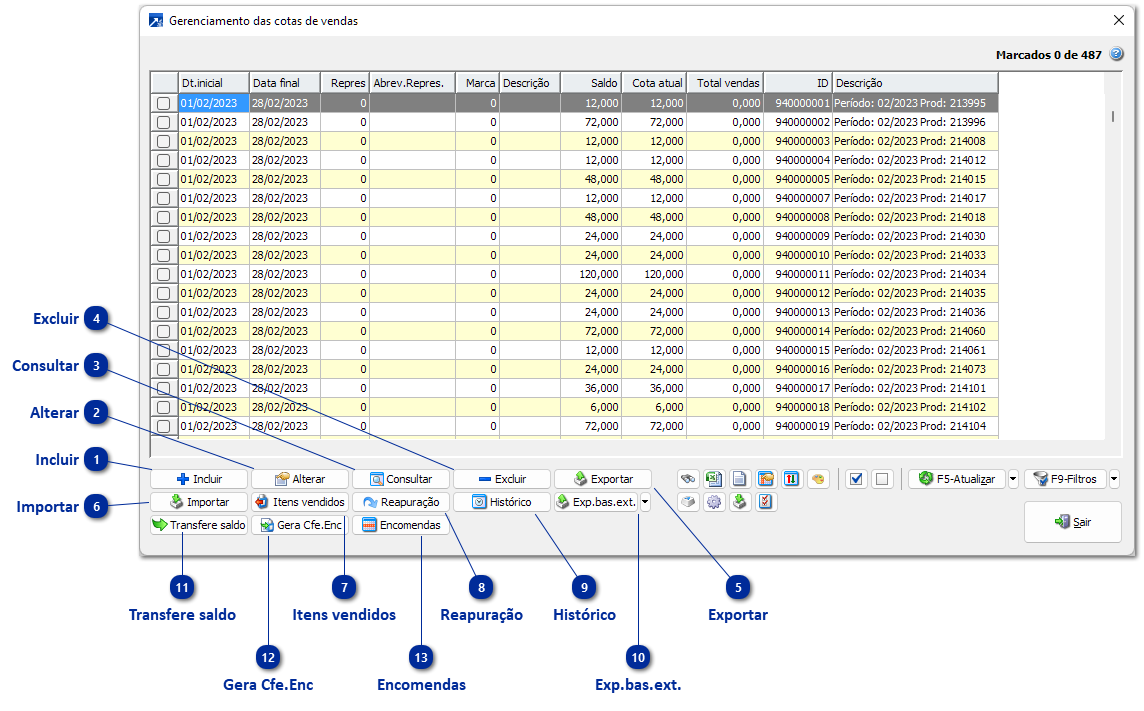This screenshot has width=1144, height=711.
Task: Click the mark-all checked box toolbar button
Action: [855, 479]
